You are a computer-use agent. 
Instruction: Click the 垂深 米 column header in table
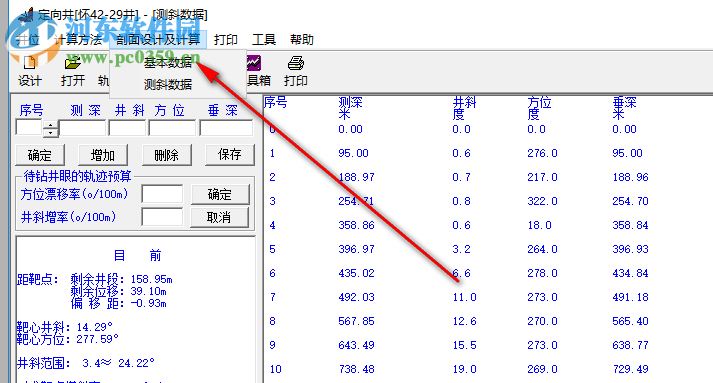(x=624, y=108)
